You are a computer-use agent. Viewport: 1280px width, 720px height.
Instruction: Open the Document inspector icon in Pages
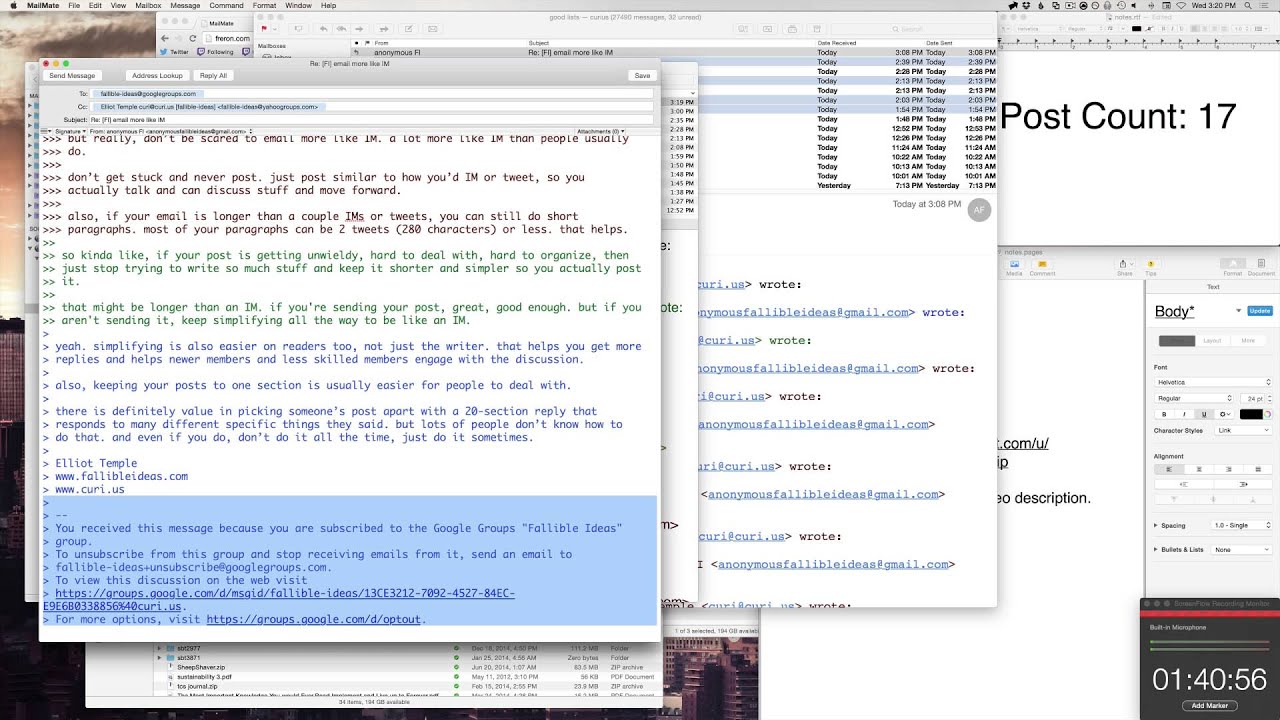[x=1261, y=265]
